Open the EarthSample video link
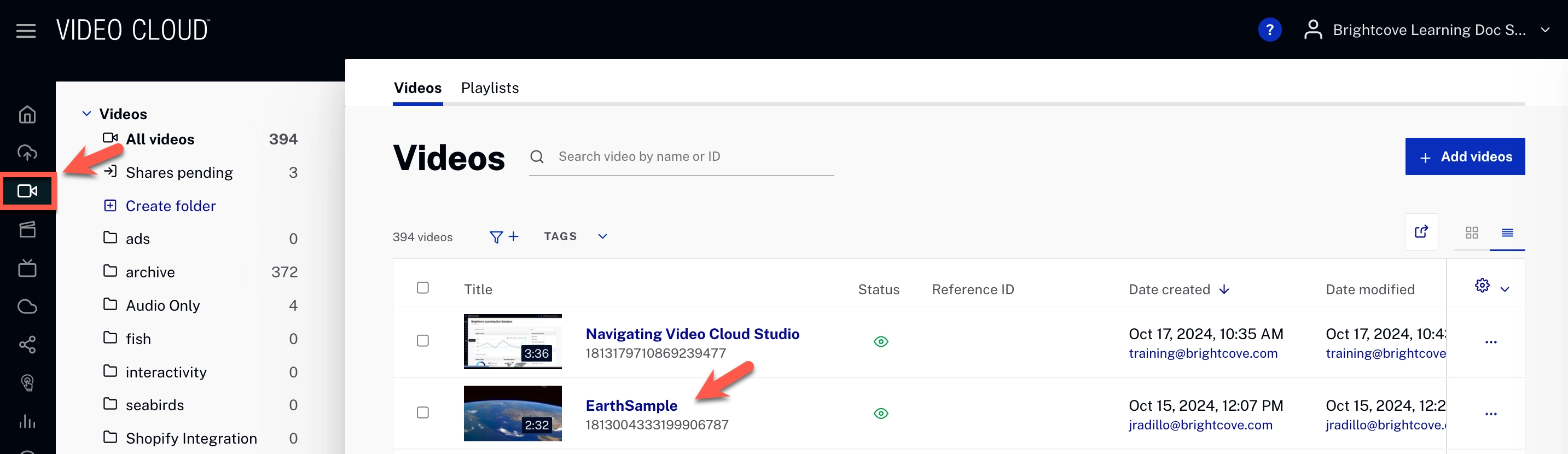1568x454 pixels. (x=631, y=405)
